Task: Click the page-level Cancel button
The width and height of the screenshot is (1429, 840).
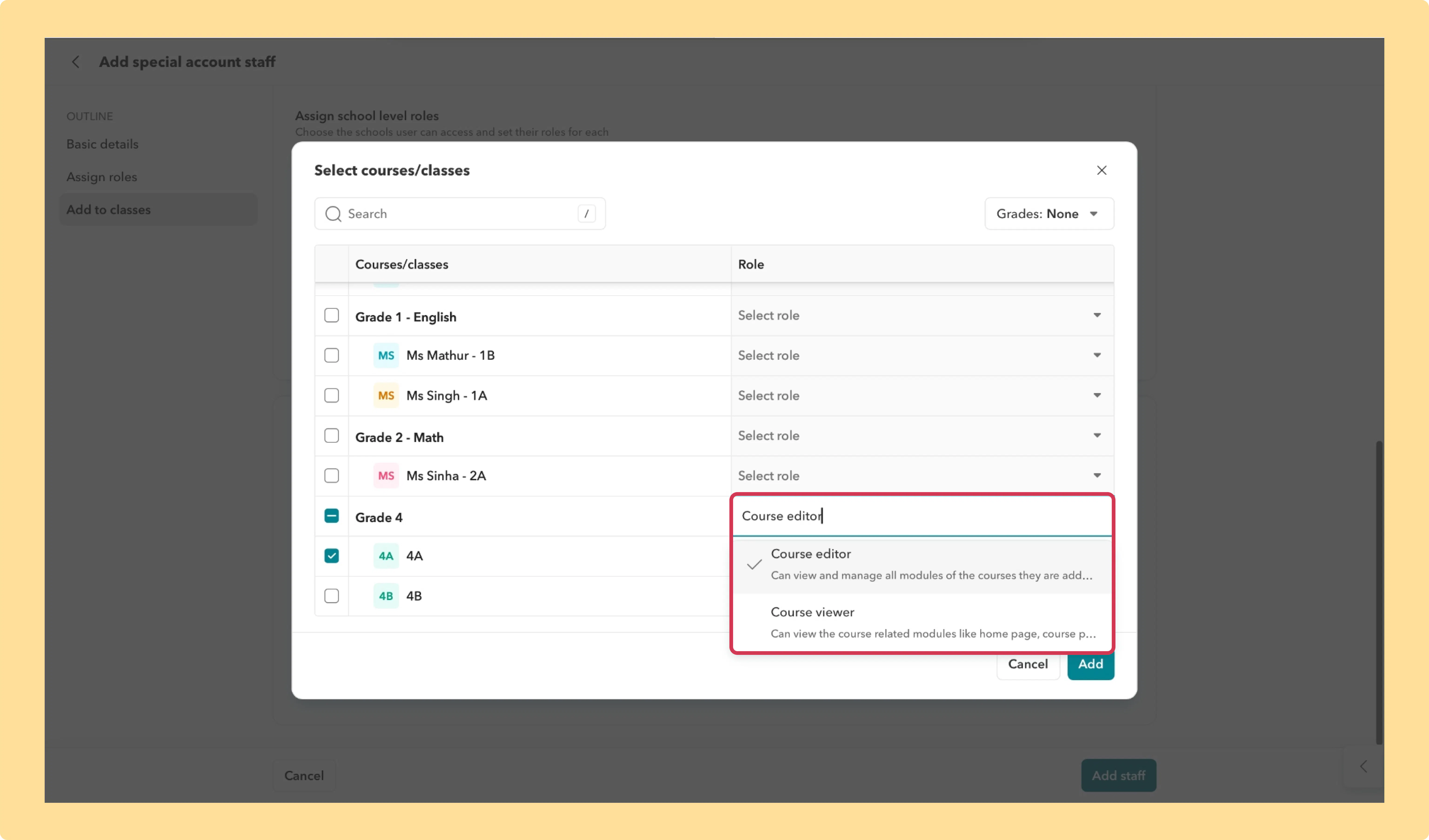Action: coord(304,775)
